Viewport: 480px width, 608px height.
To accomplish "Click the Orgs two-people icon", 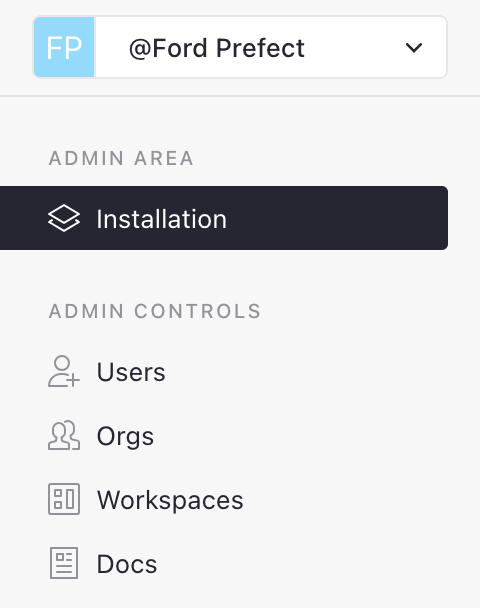I will point(64,435).
